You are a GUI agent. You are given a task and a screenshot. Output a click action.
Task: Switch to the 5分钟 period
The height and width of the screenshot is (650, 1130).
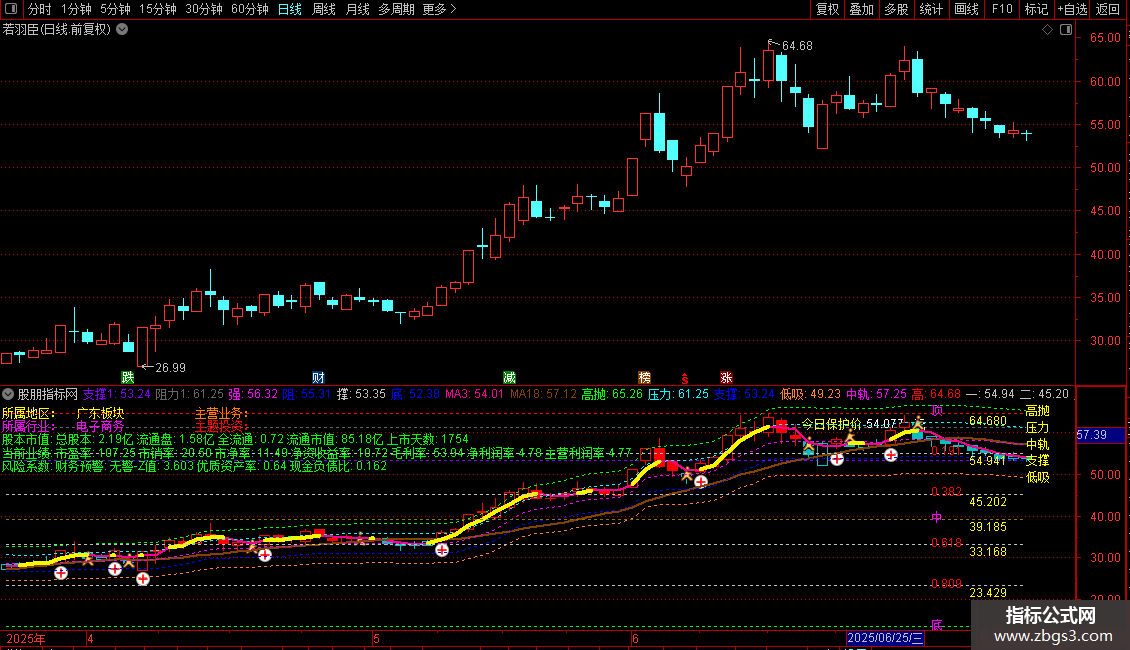click(115, 9)
